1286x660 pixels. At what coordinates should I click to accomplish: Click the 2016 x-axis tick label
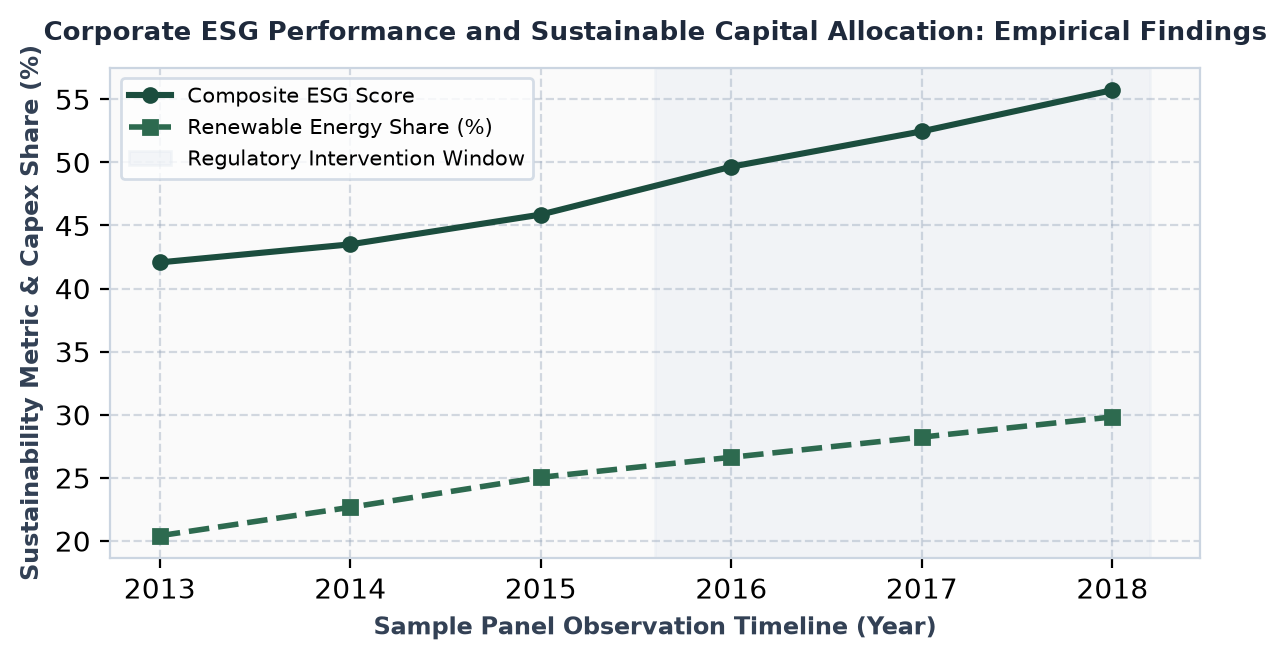pyautogui.click(x=731, y=589)
